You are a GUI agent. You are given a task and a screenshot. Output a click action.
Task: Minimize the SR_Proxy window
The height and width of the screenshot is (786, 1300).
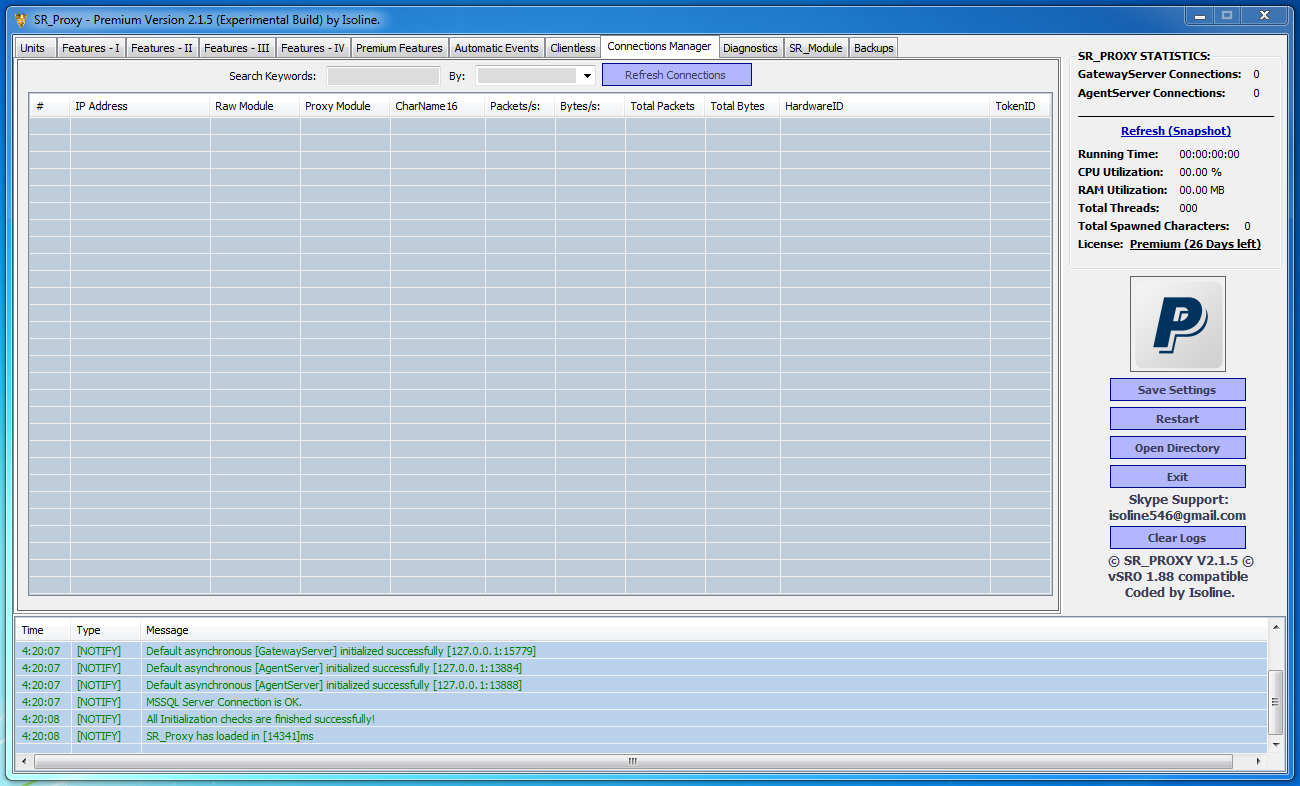point(1199,15)
